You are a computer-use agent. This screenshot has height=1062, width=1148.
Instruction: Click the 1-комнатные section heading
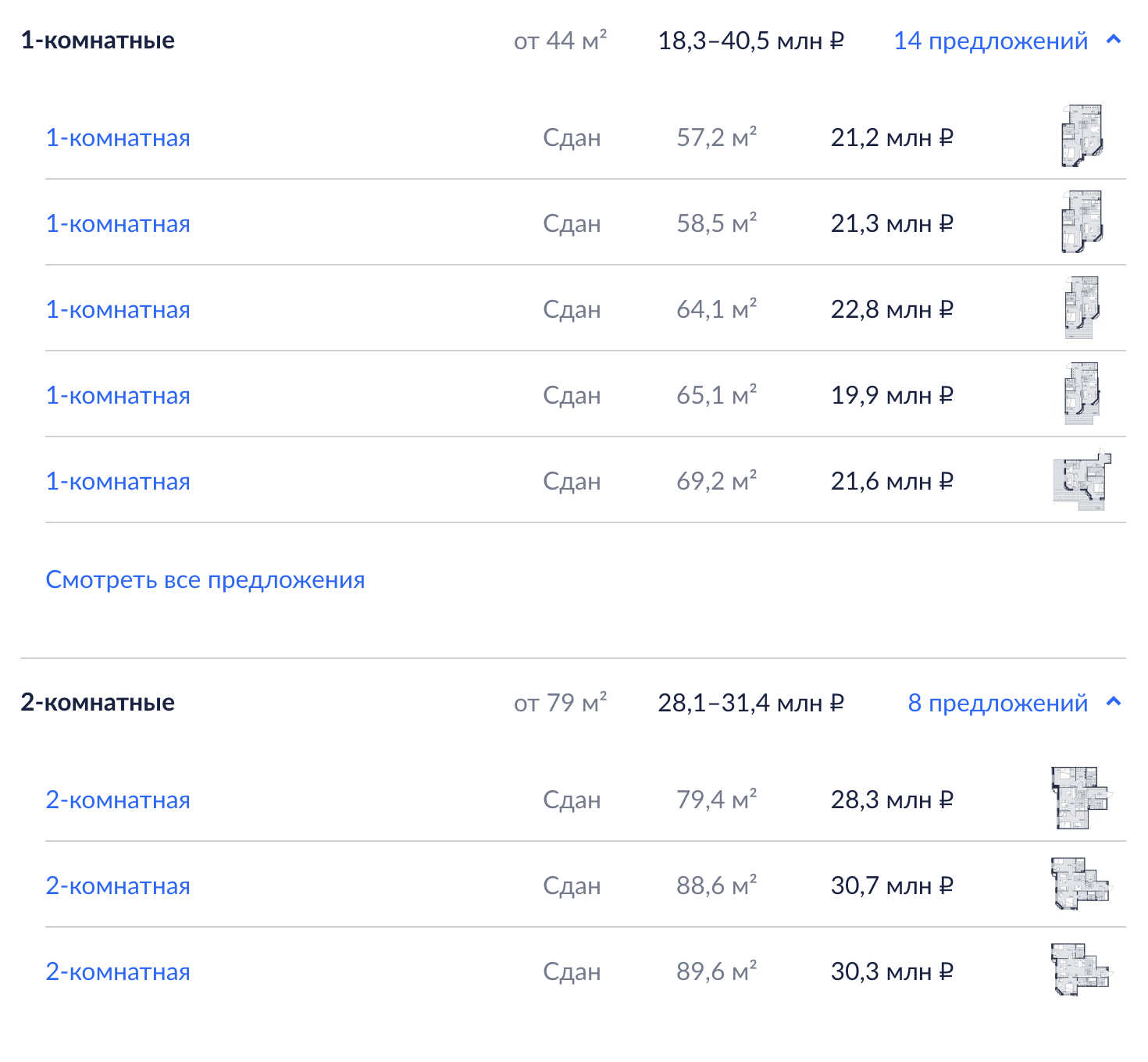(x=98, y=40)
